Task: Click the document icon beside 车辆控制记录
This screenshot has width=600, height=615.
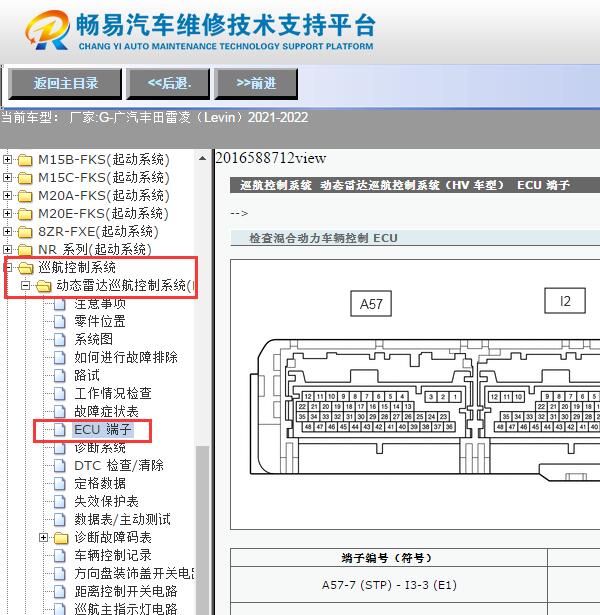Action: [60, 555]
